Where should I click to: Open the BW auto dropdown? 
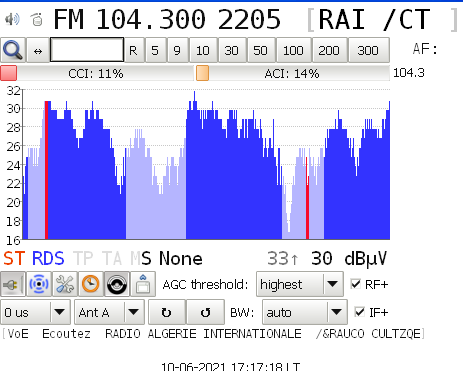305,312
